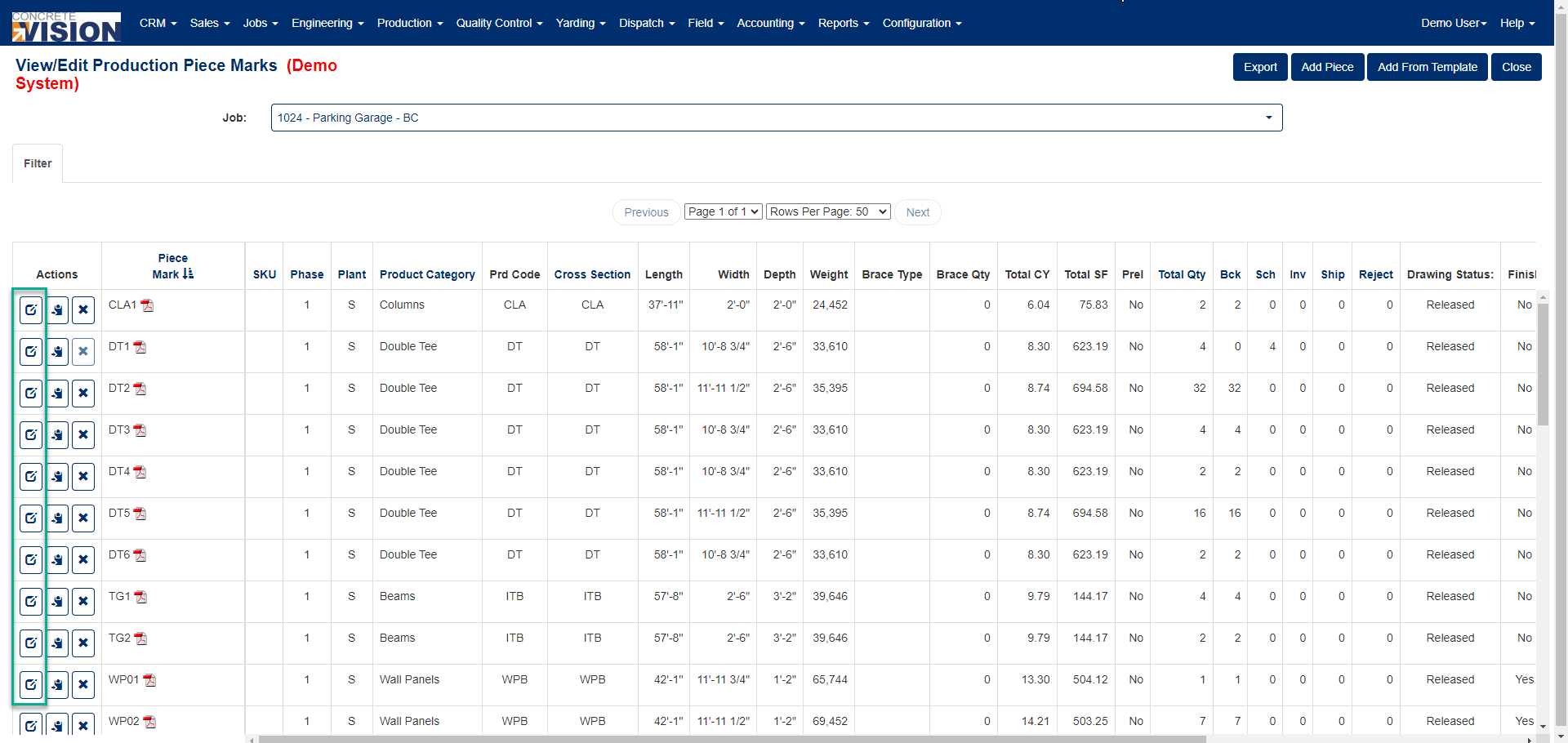Edit the CLA1 piece mark row
Screen dimensions: 1568x743
[31, 310]
